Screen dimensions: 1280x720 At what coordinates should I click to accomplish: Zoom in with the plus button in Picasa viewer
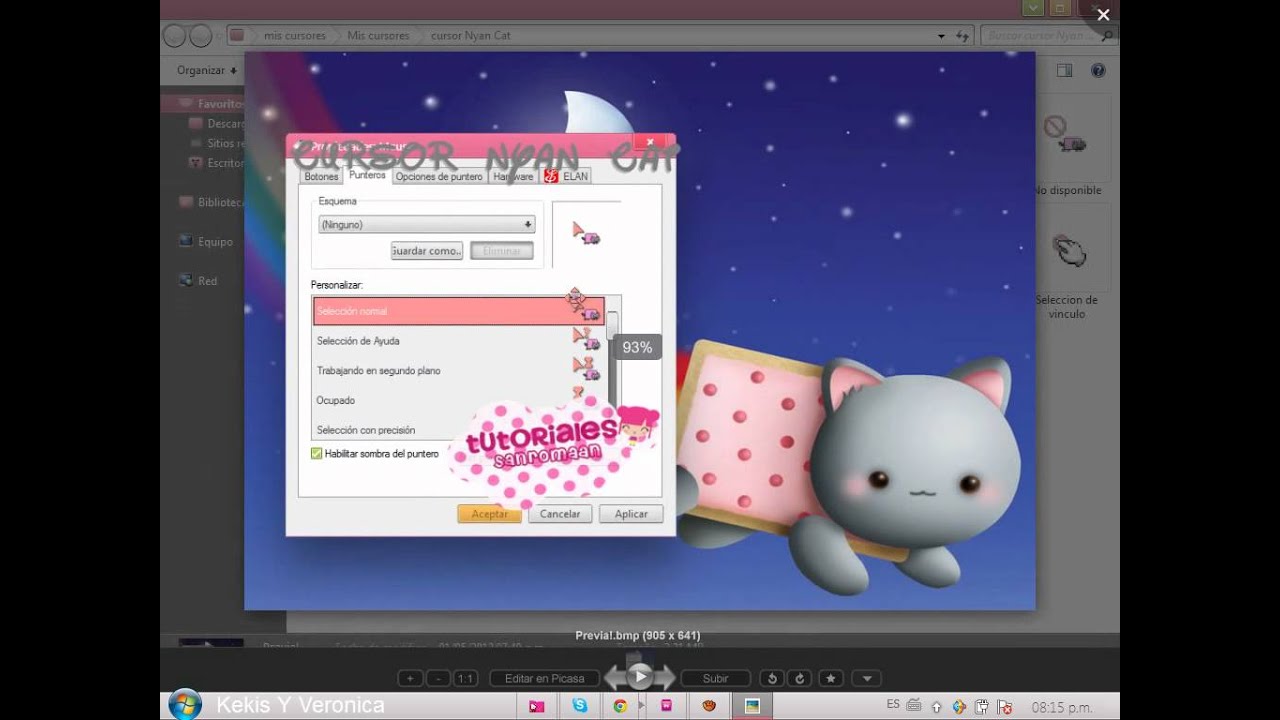click(410, 678)
